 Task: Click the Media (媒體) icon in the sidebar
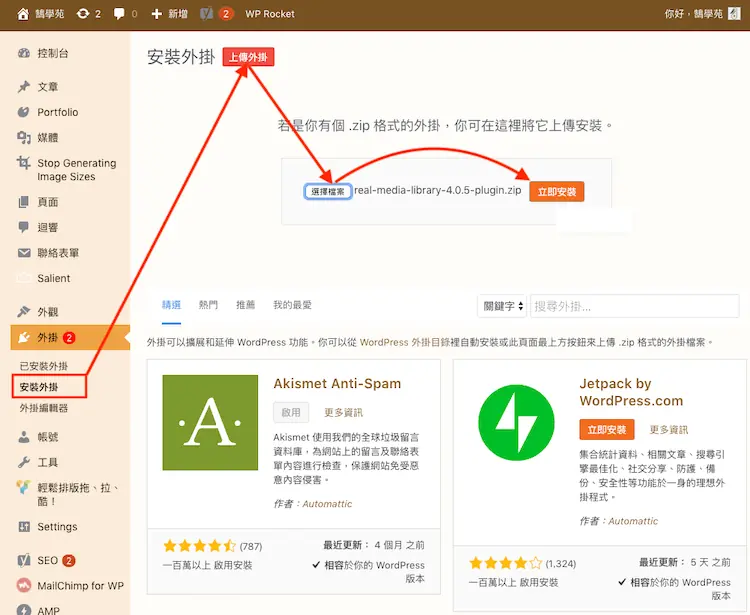(x=24, y=138)
